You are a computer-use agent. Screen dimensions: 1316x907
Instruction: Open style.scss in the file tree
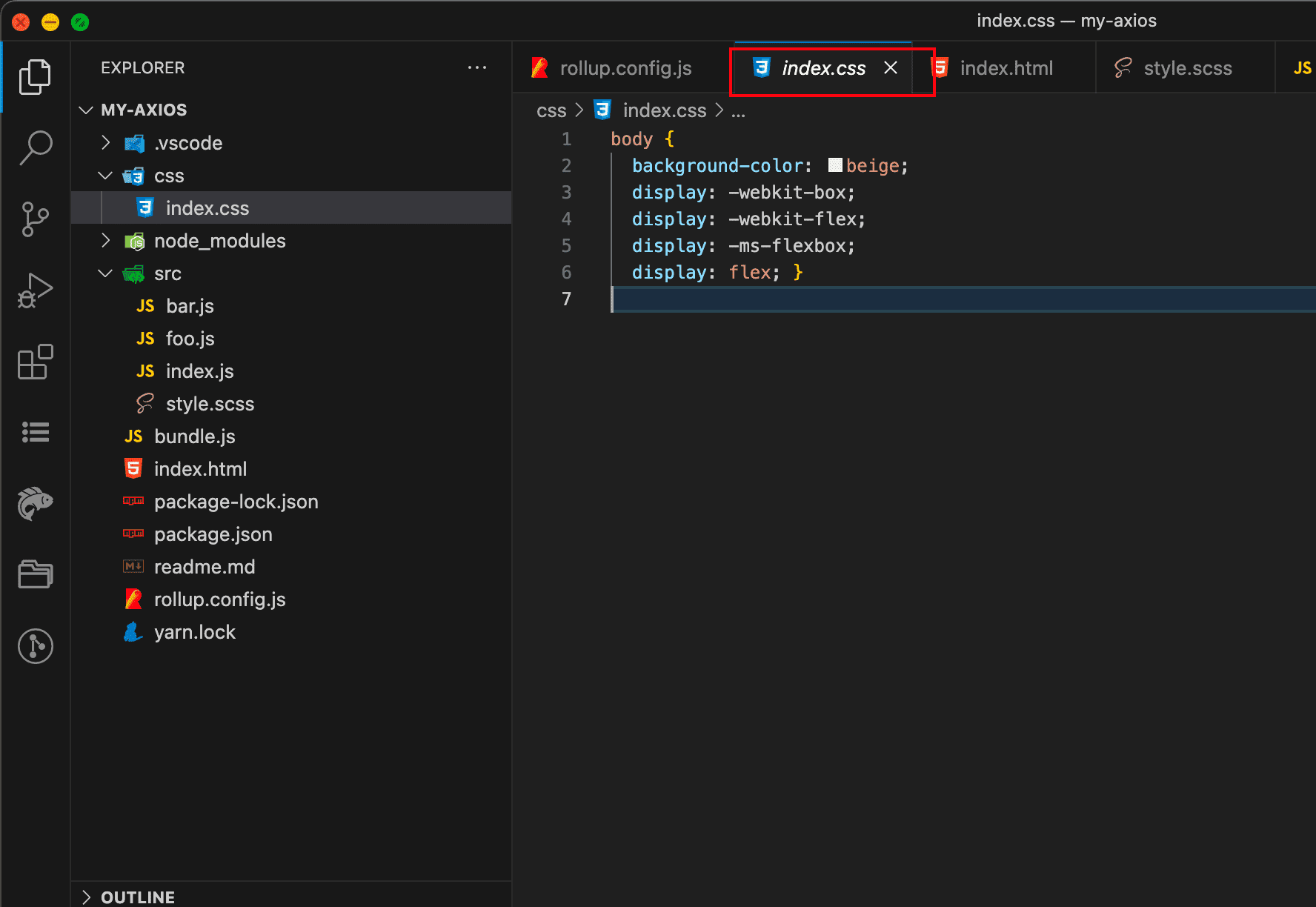(291, 404)
